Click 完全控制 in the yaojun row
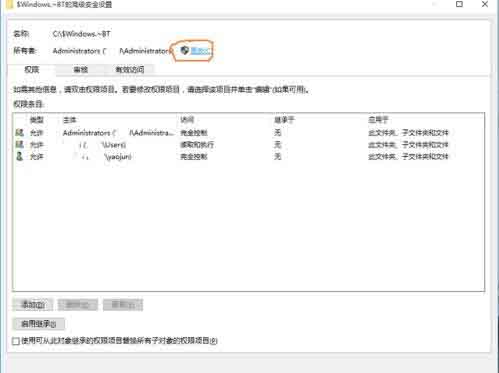Viewport: 499px width, 373px height. 194,157
